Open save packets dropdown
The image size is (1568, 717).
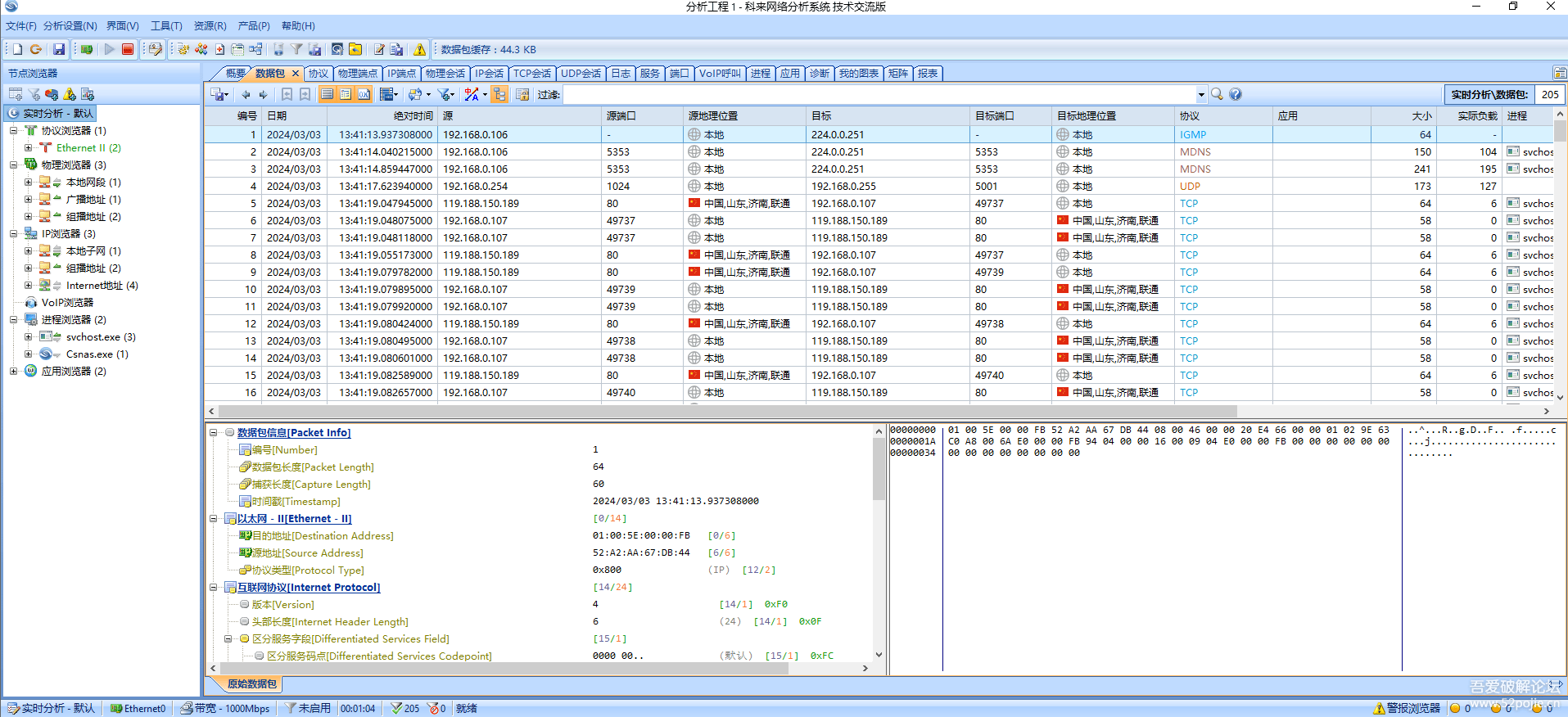point(219,94)
